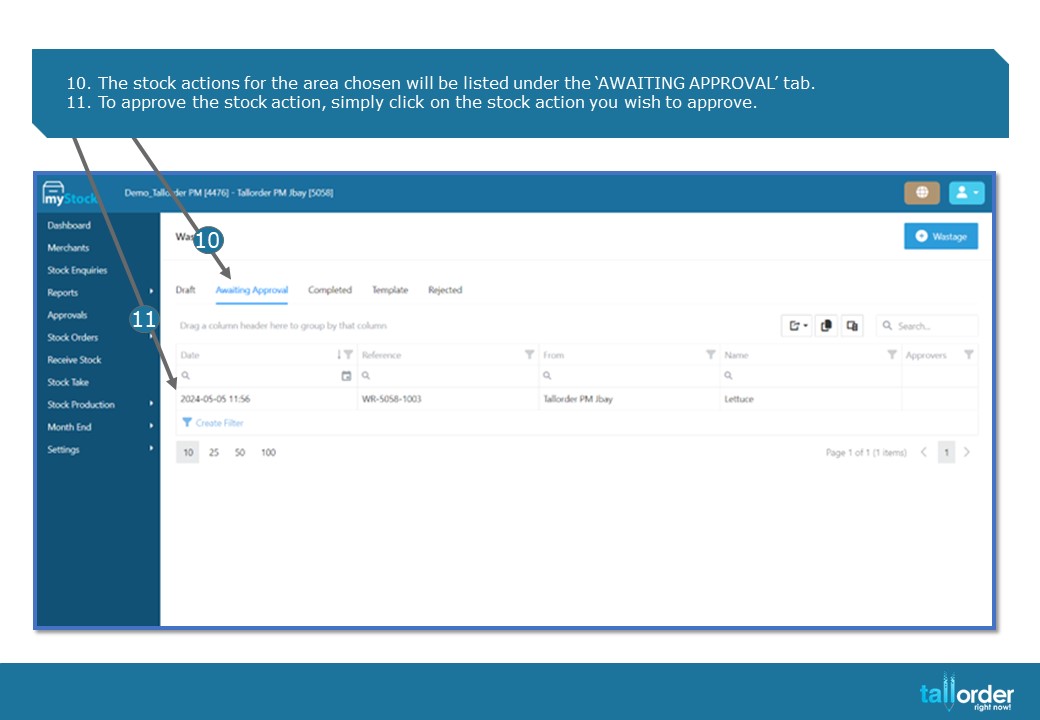Open the From column filter icon

coord(710,355)
